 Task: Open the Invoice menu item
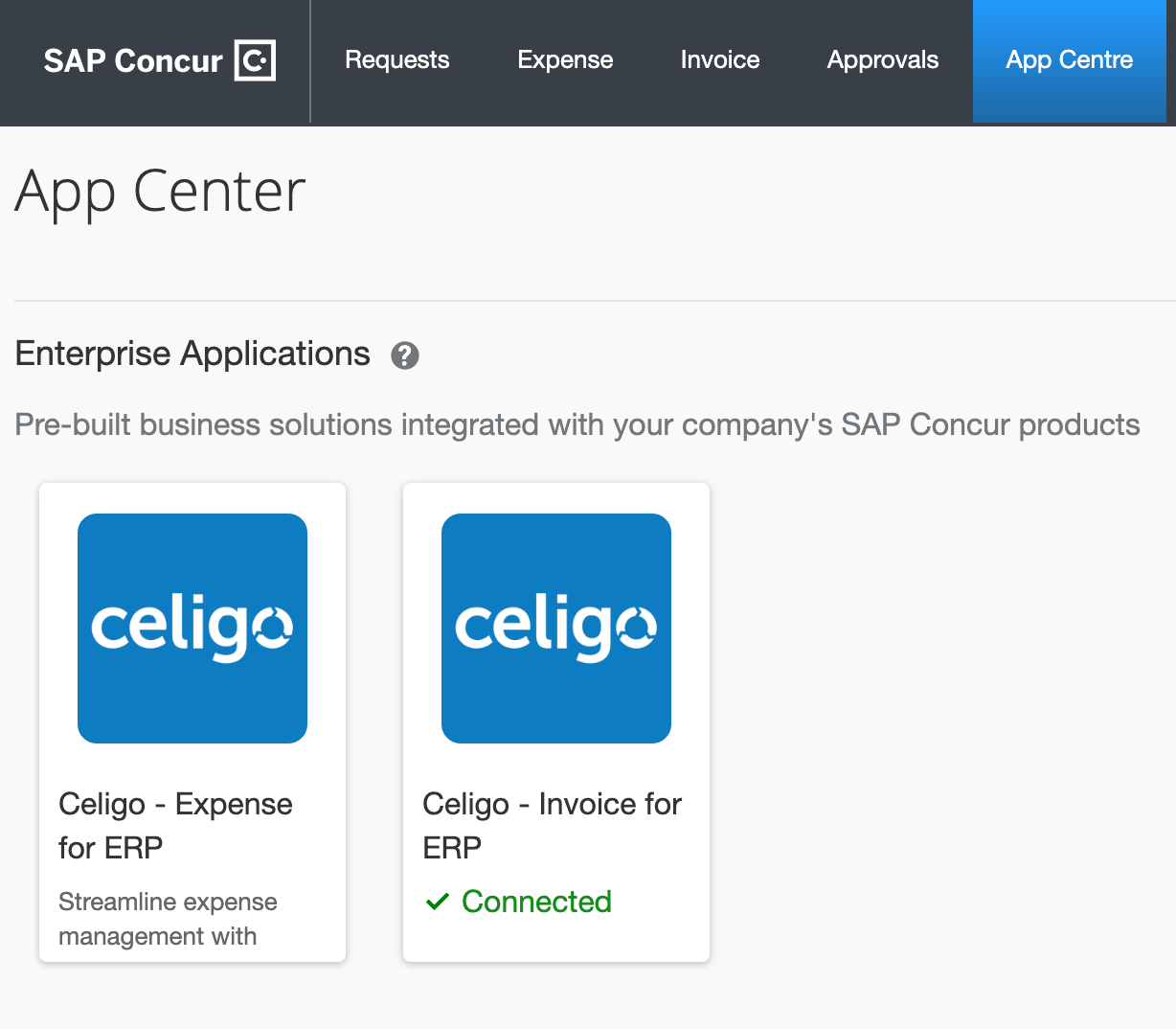coord(720,59)
